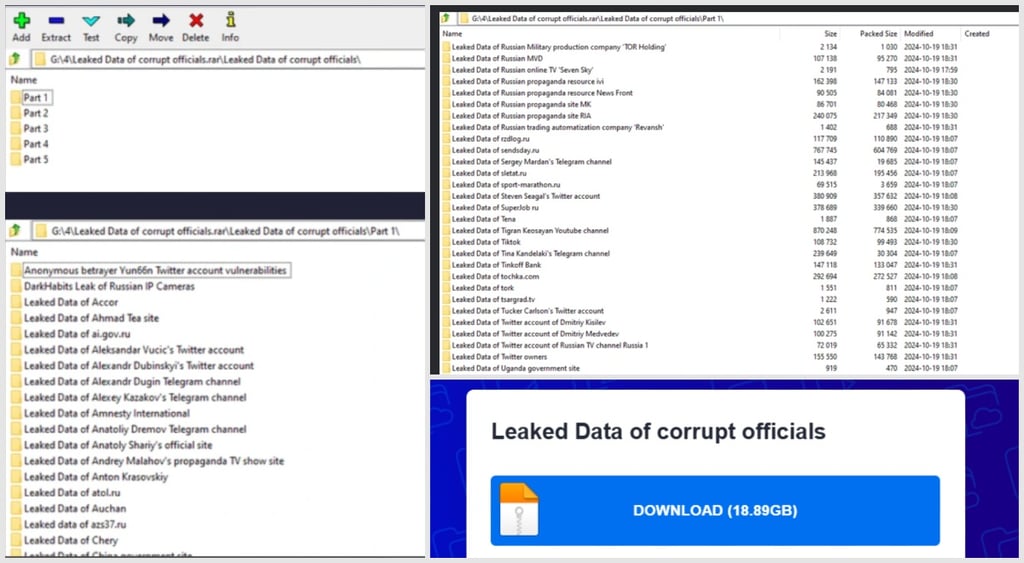Sort by the Modified column header
The image size is (1024, 563).
tap(918, 33)
